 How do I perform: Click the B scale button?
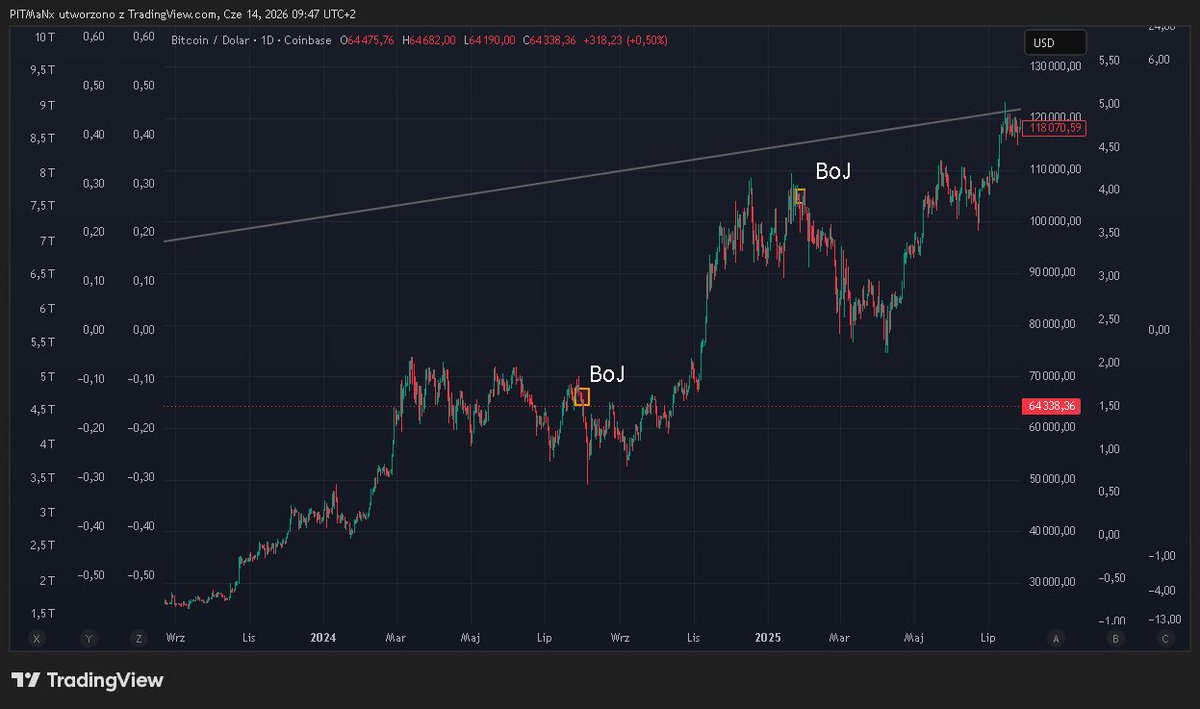1115,638
